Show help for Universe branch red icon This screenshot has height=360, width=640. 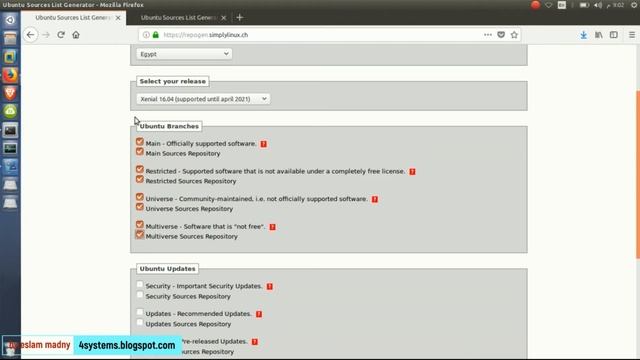(x=375, y=199)
